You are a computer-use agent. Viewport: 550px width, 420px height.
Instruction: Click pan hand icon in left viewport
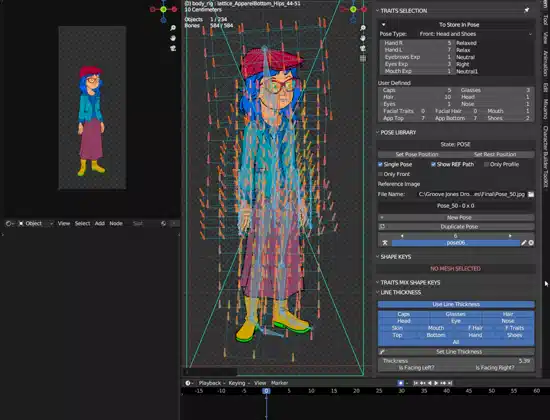pos(173,38)
